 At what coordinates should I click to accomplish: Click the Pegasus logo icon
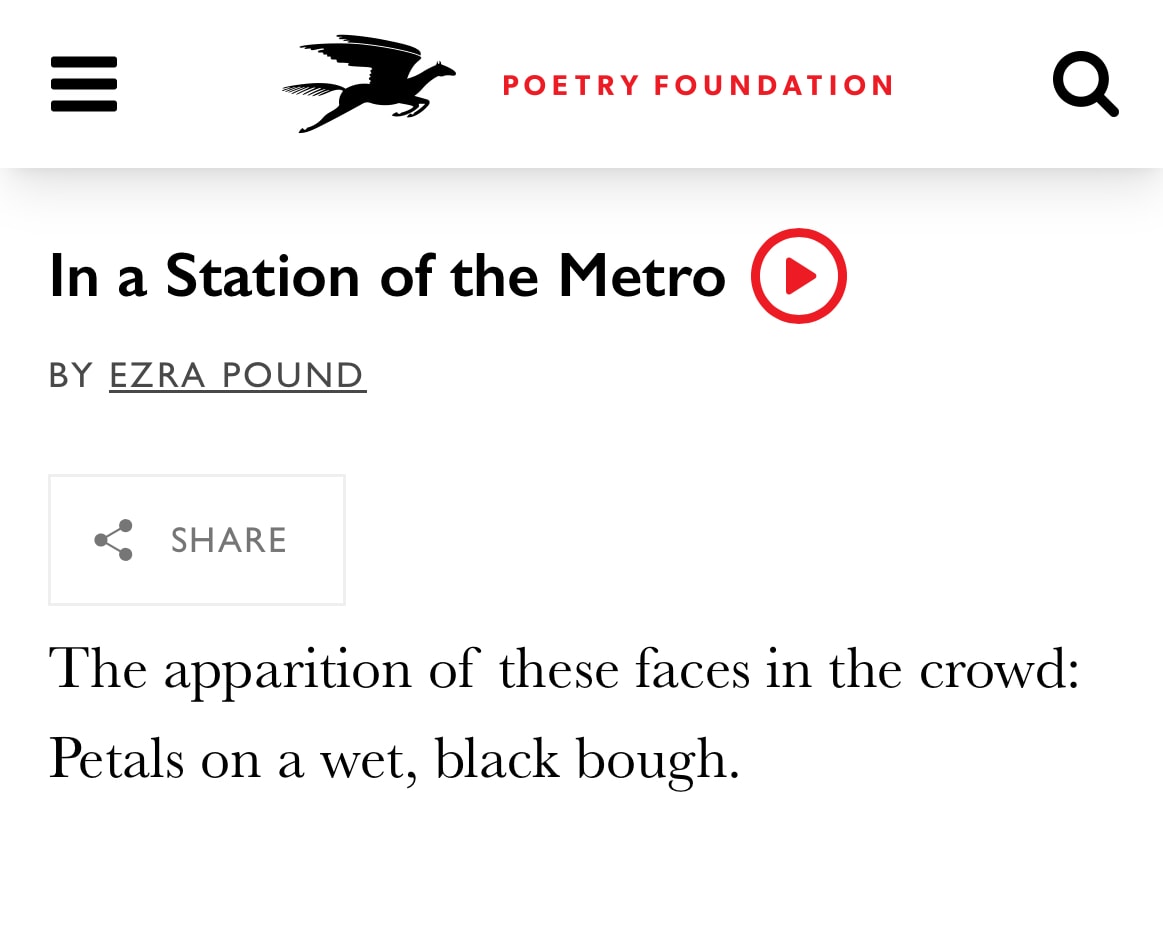pos(369,84)
